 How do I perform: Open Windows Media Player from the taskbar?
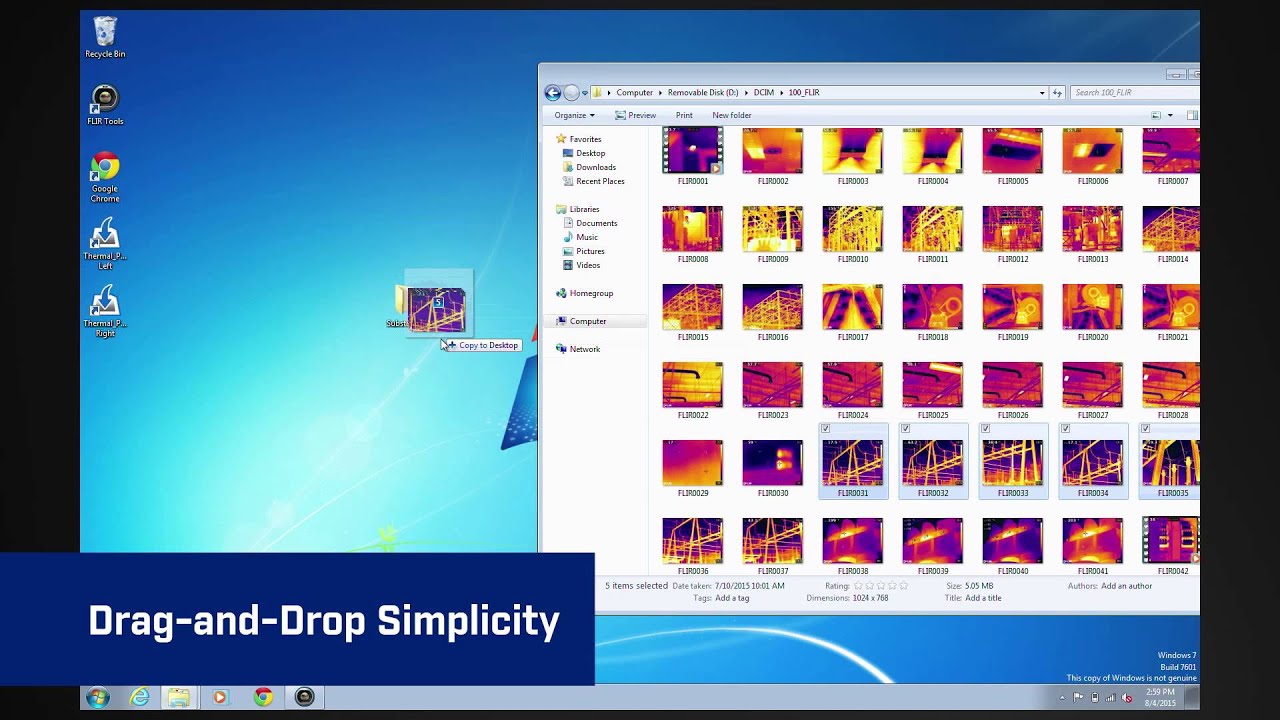[221, 697]
